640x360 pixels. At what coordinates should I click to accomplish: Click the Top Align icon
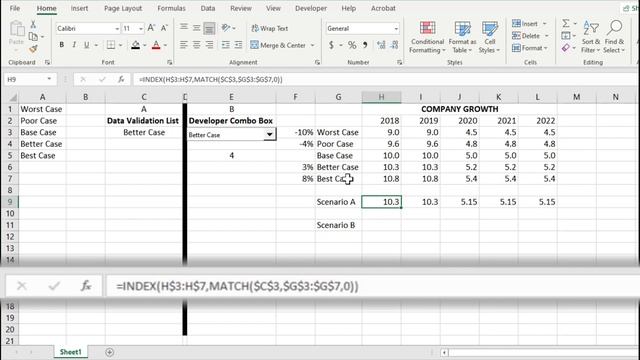coord(184,28)
